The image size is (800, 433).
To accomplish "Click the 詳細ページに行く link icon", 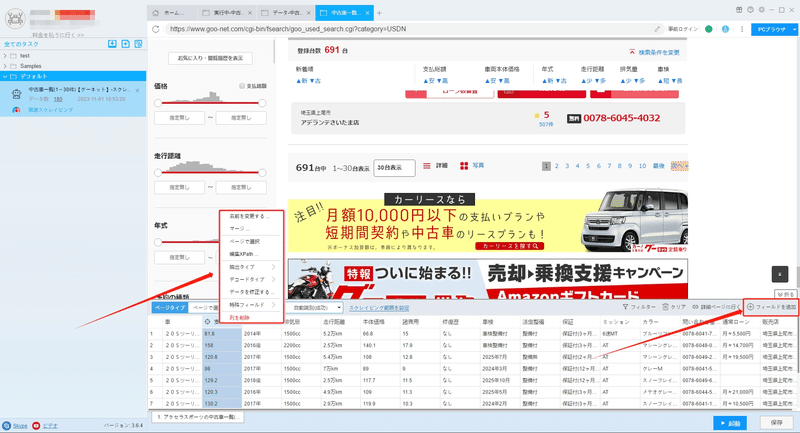I will [695, 307].
